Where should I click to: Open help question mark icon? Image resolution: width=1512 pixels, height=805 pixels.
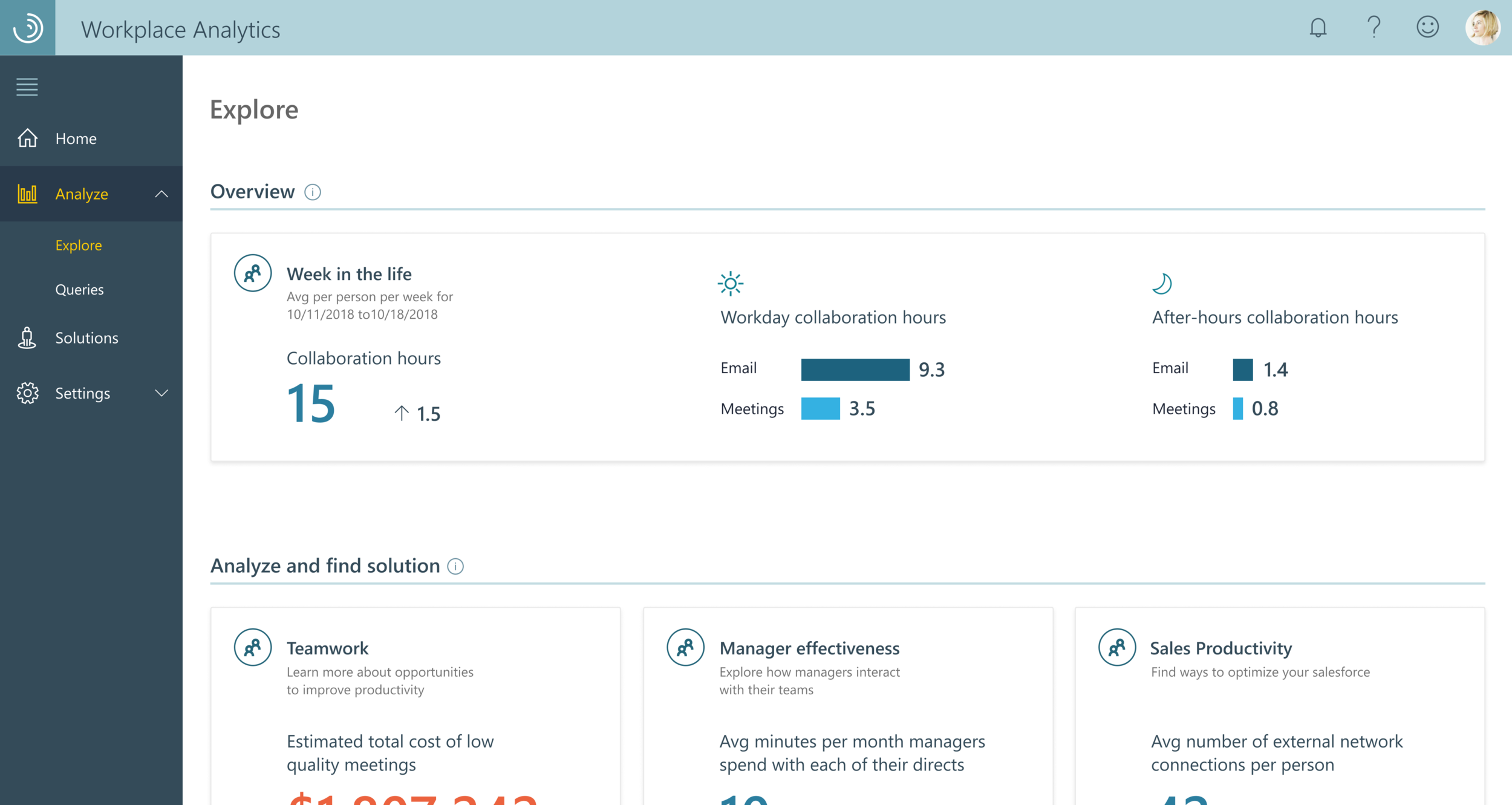1374,27
